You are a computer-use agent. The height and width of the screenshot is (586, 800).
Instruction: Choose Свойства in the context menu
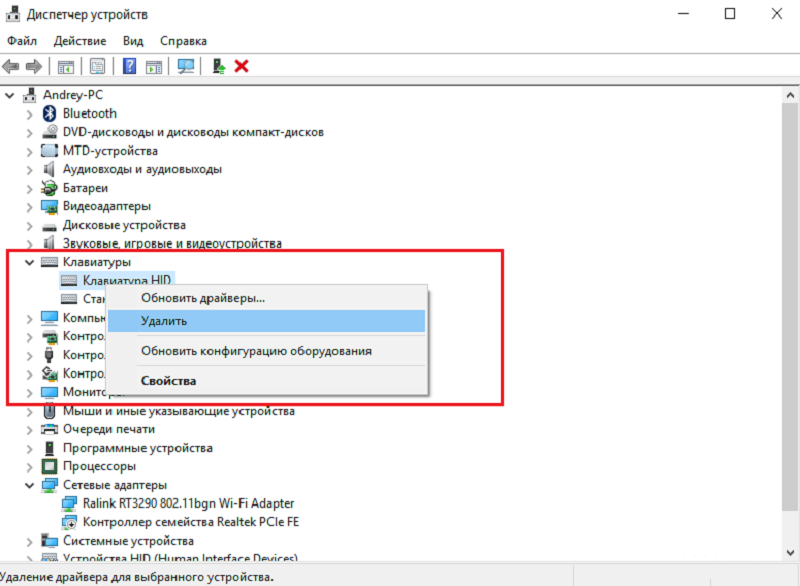pos(266,381)
